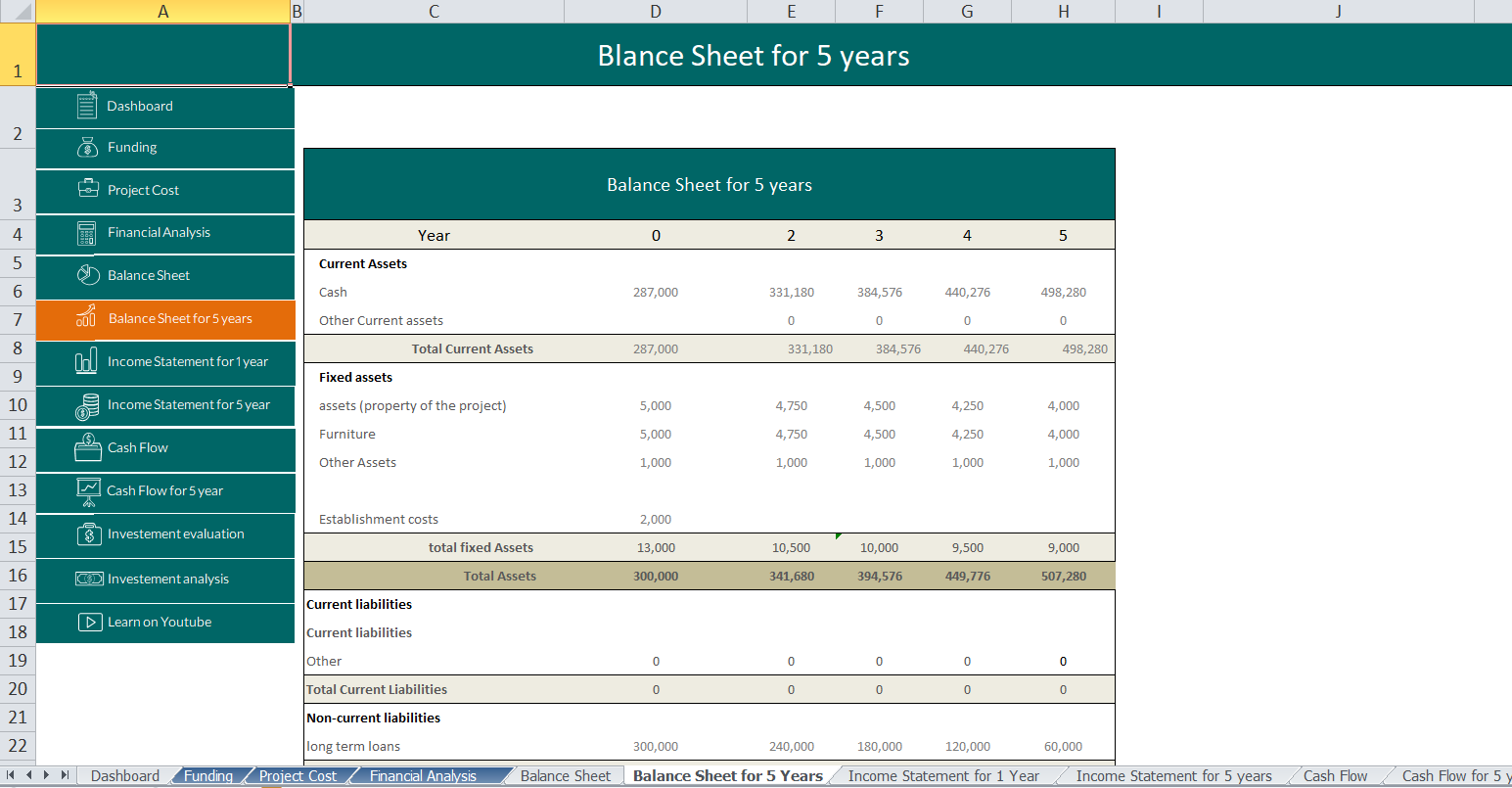Open Investement evaluation navigation link

click(x=175, y=534)
